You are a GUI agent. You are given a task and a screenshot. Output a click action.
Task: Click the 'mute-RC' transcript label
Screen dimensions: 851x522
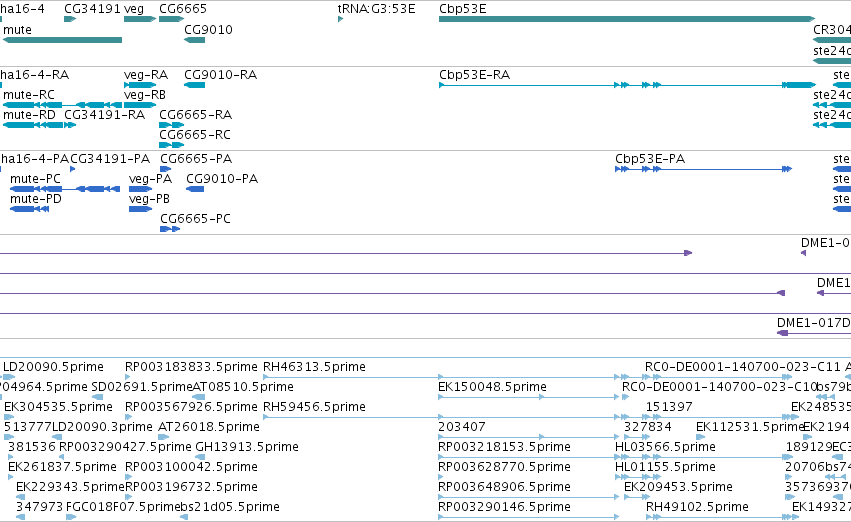[29, 95]
